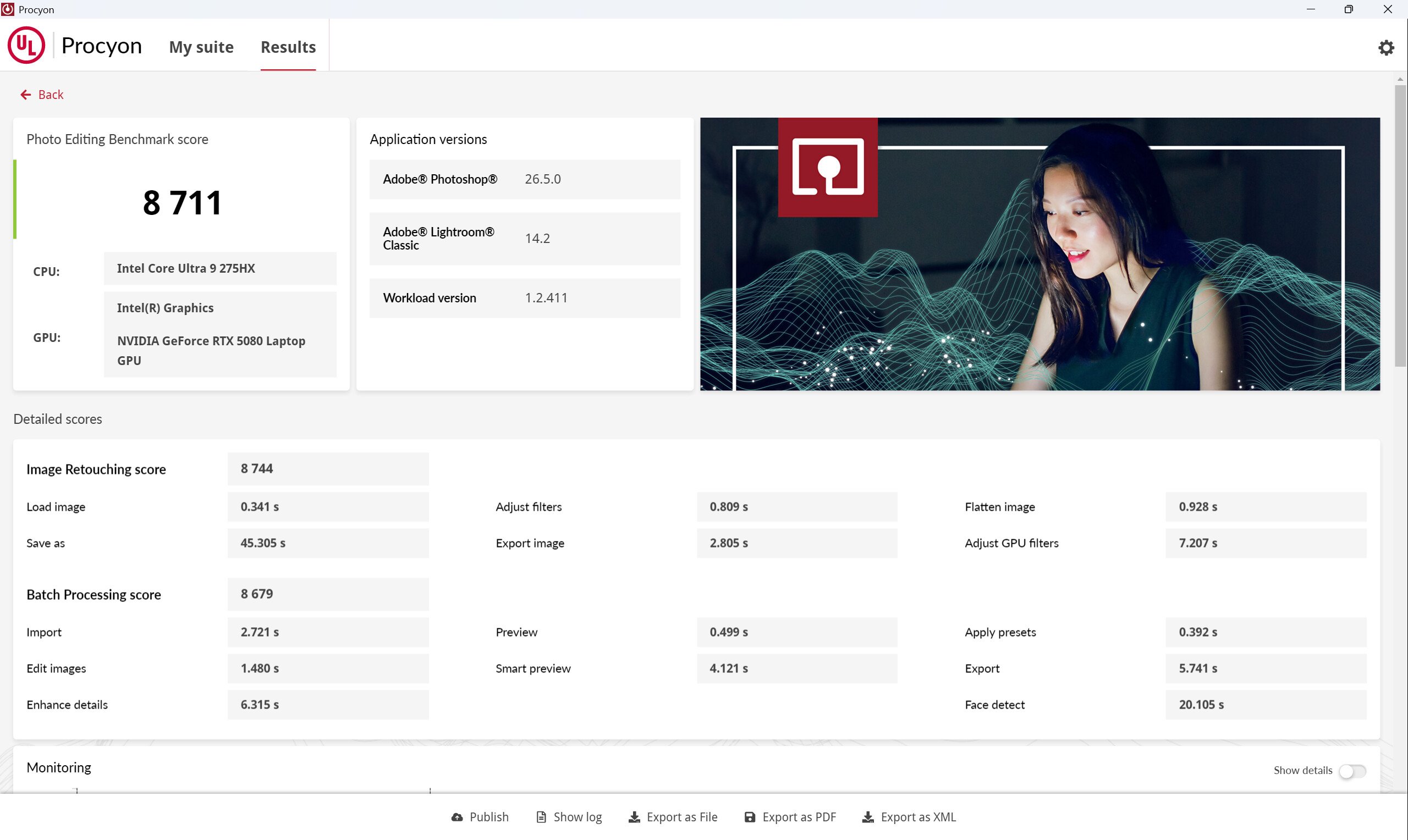Viewport: 1408px width, 840px height.
Task: Click the Export as PDF save icon
Action: [750, 817]
